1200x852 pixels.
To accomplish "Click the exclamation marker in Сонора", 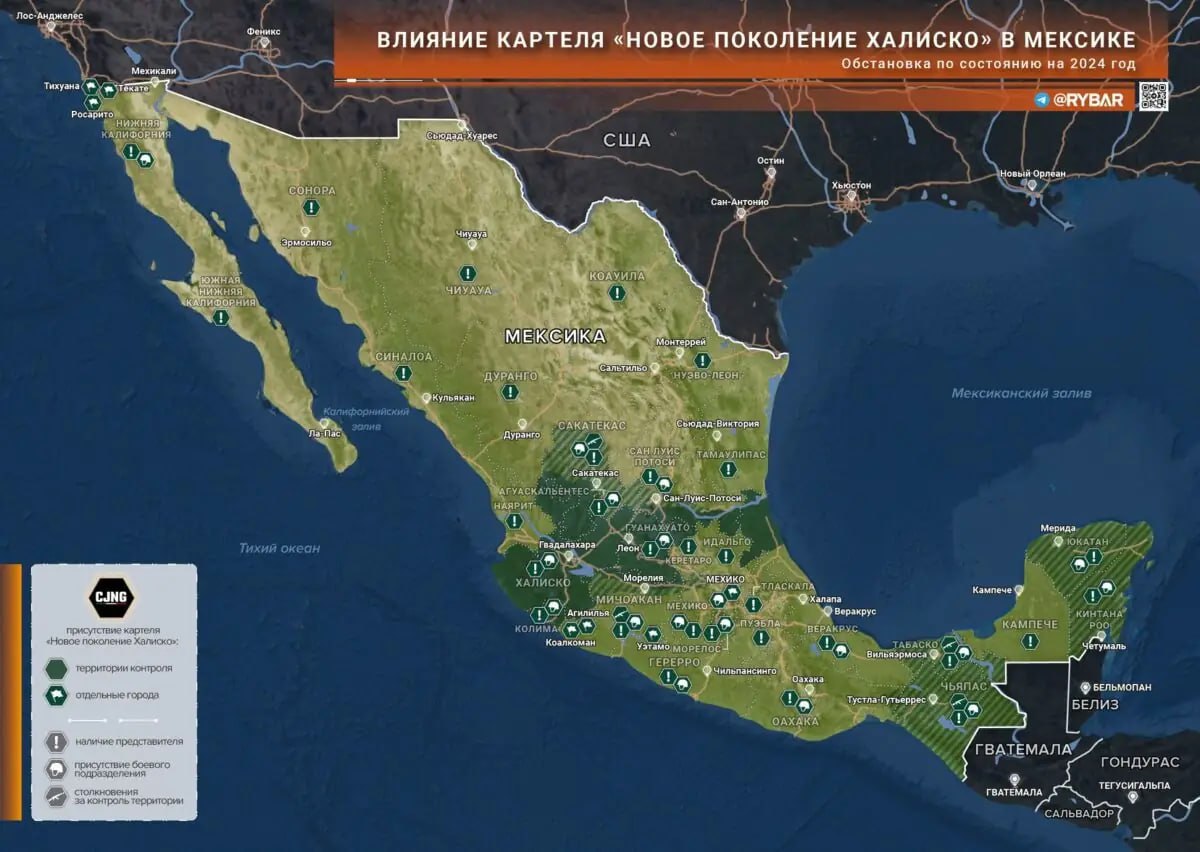I will [311, 208].
